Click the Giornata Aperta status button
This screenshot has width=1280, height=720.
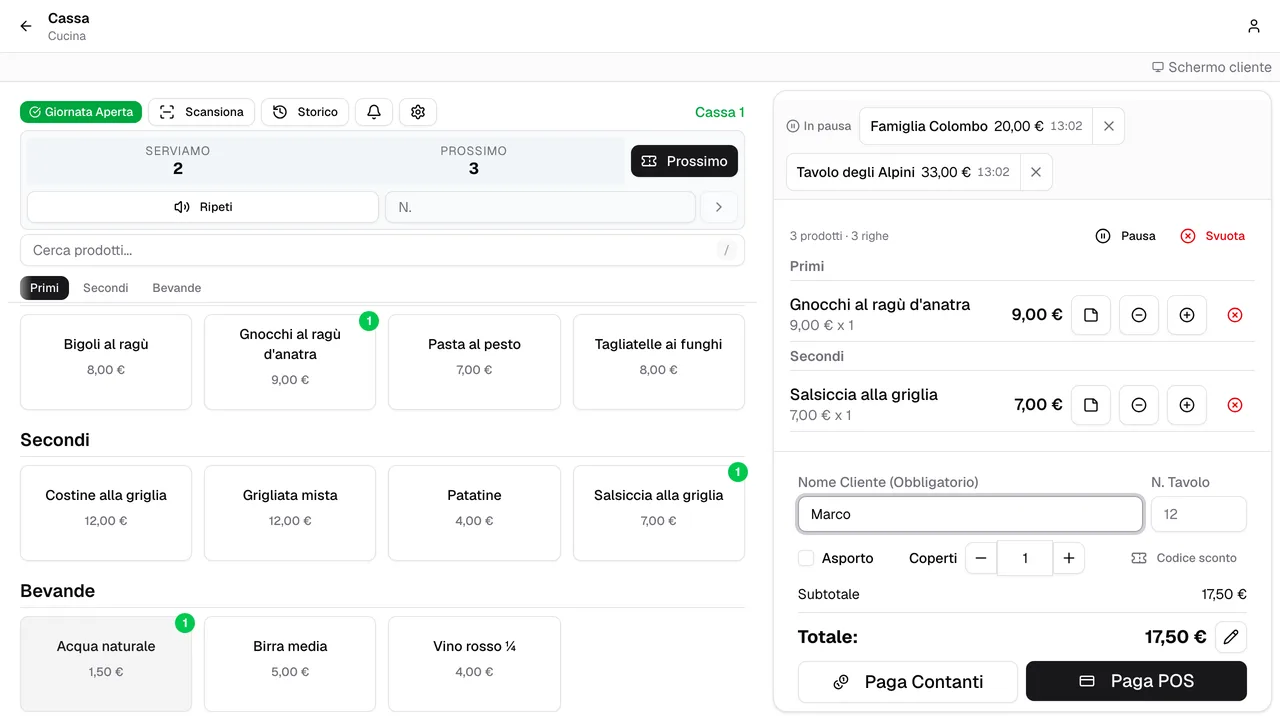(81, 112)
